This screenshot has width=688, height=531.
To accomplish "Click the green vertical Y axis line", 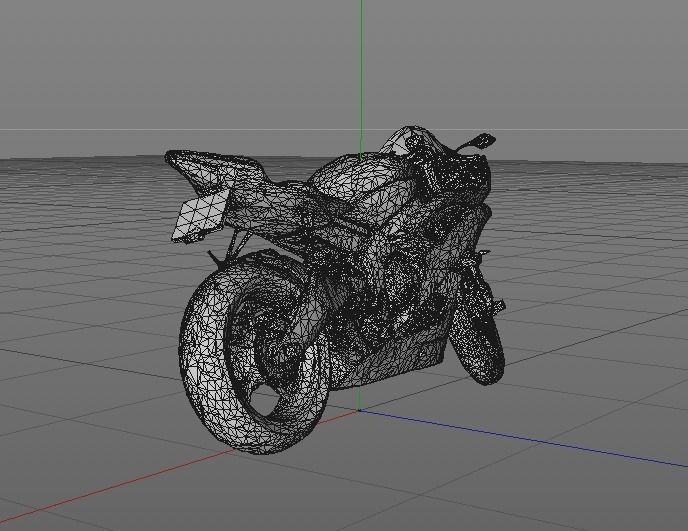I will coord(361,77).
